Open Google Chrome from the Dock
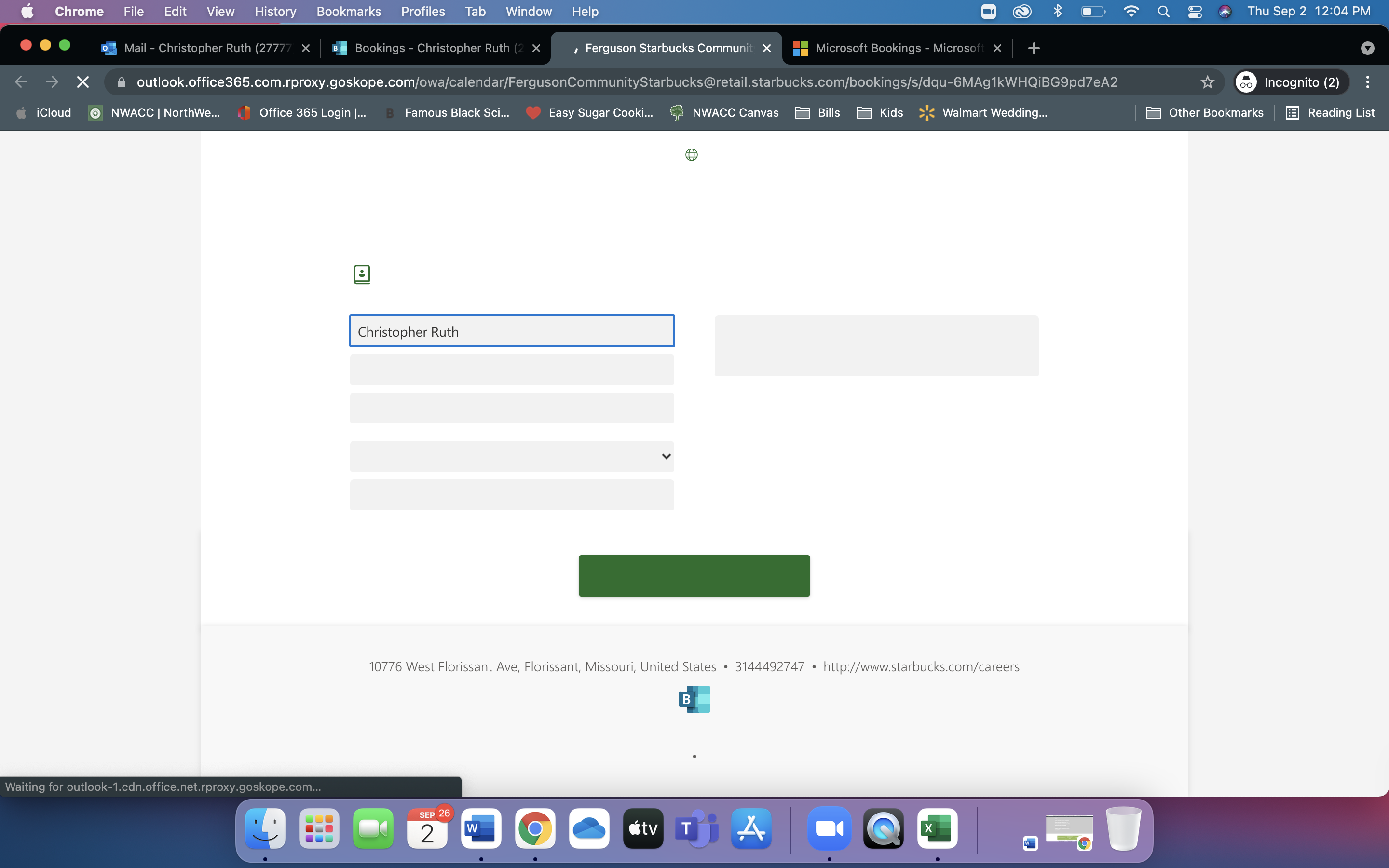Image resolution: width=1389 pixels, height=868 pixels. 535,828
